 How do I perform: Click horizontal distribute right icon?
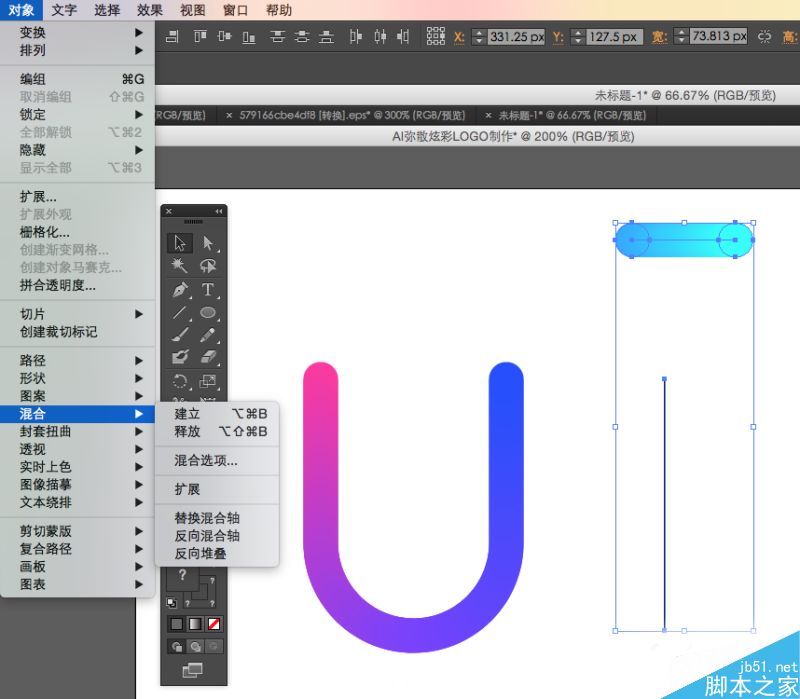click(403, 36)
